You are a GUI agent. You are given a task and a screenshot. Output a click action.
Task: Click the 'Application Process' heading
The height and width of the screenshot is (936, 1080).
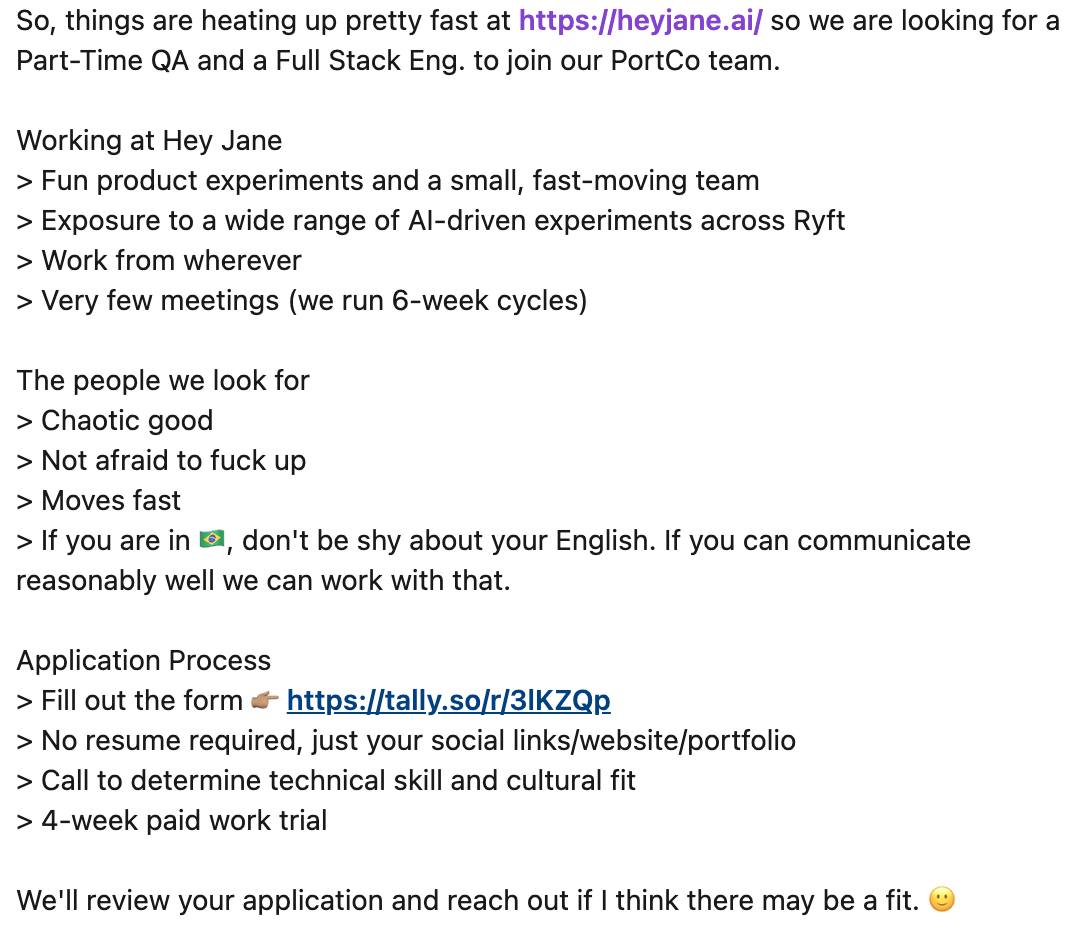point(144,661)
